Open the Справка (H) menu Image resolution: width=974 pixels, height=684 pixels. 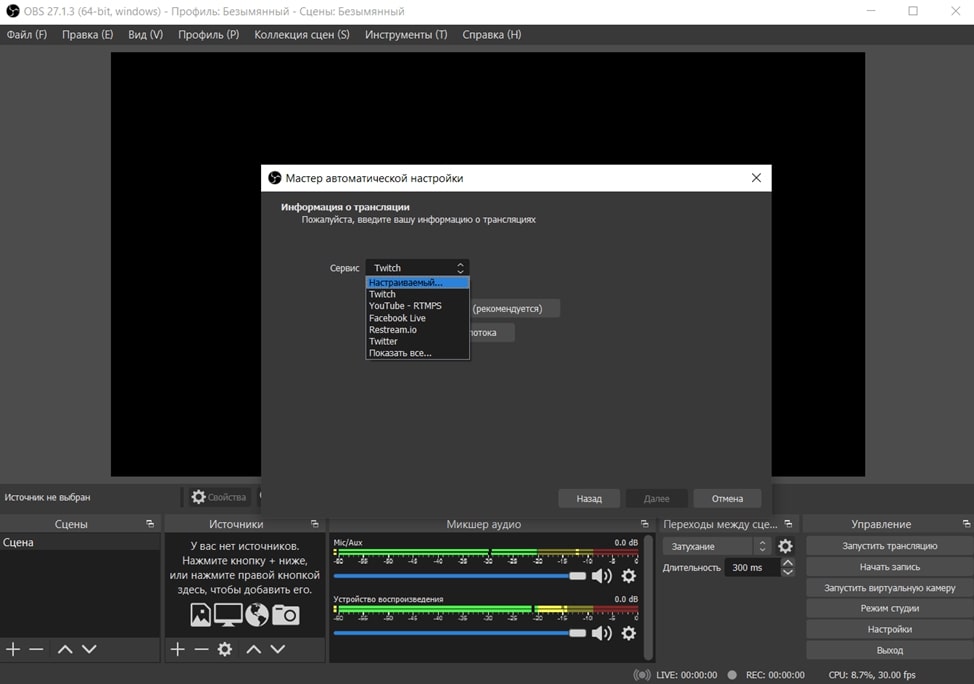coord(492,35)
